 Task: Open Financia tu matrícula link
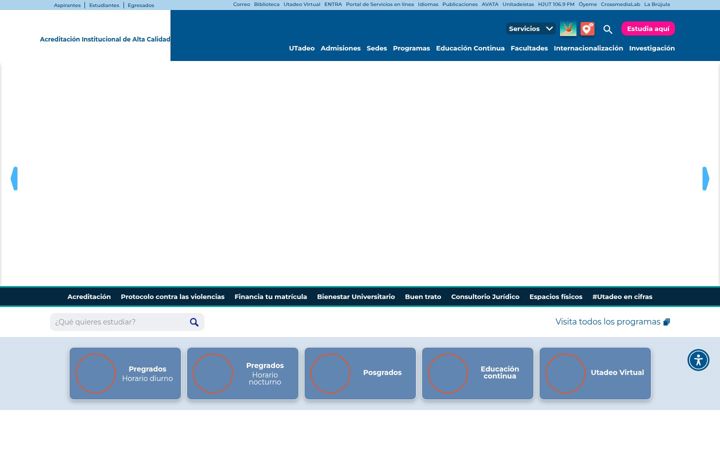[x=270, y=297]
